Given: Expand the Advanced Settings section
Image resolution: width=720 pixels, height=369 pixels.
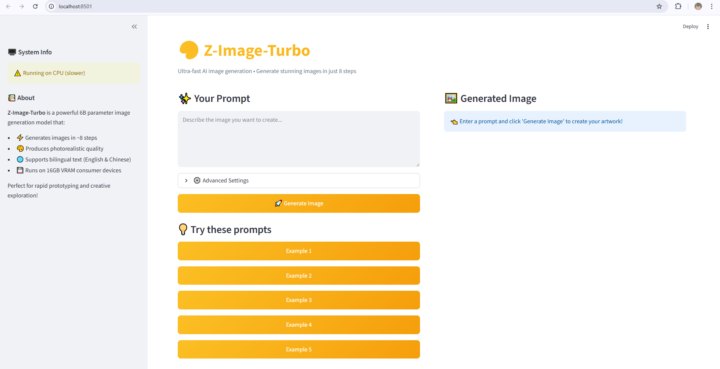Looking at the screenshot, I should click(x=298, y=180).
